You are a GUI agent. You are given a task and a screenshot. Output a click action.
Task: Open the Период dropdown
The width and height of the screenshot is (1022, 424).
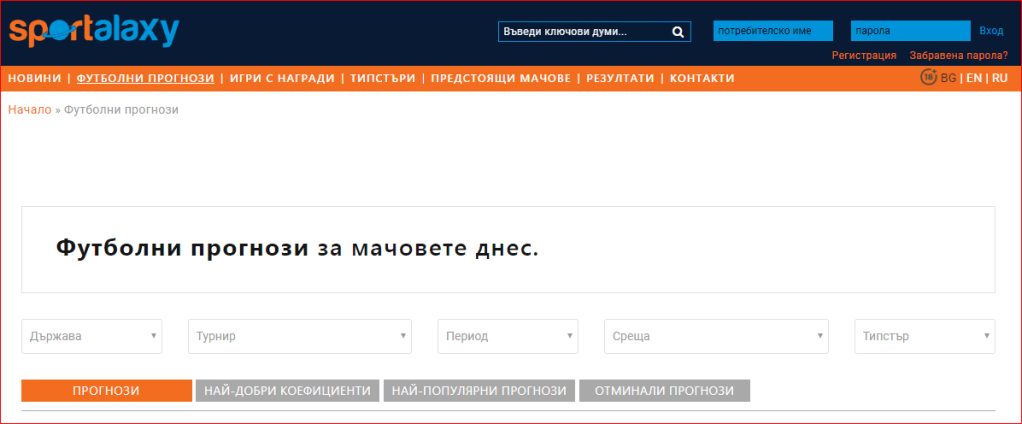[x=508, y=336]
